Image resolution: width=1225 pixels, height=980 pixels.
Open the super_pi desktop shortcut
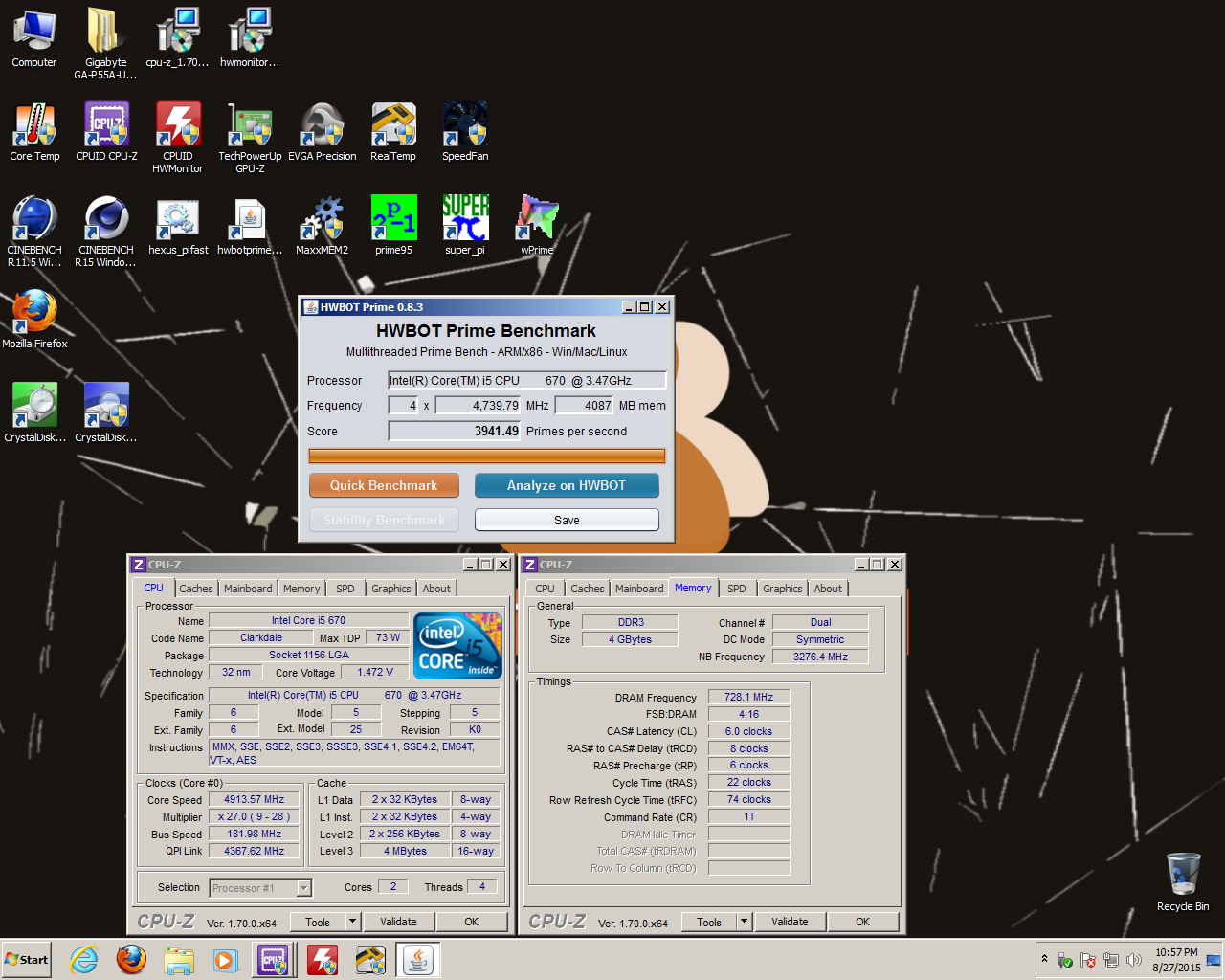pos(465,226)
